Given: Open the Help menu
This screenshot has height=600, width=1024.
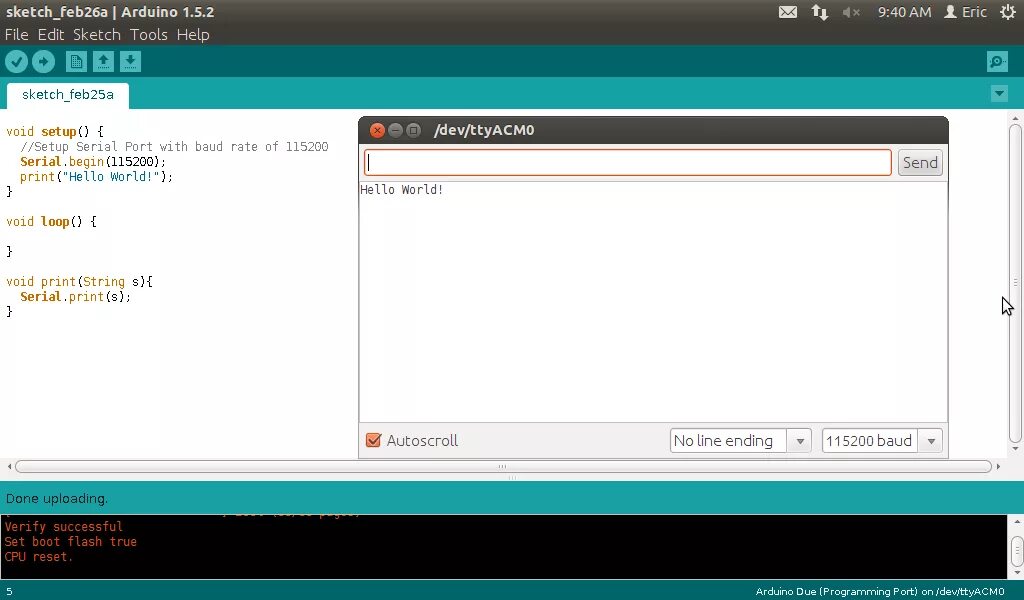Looking at the screenshot, I should (x=193, y=35).
